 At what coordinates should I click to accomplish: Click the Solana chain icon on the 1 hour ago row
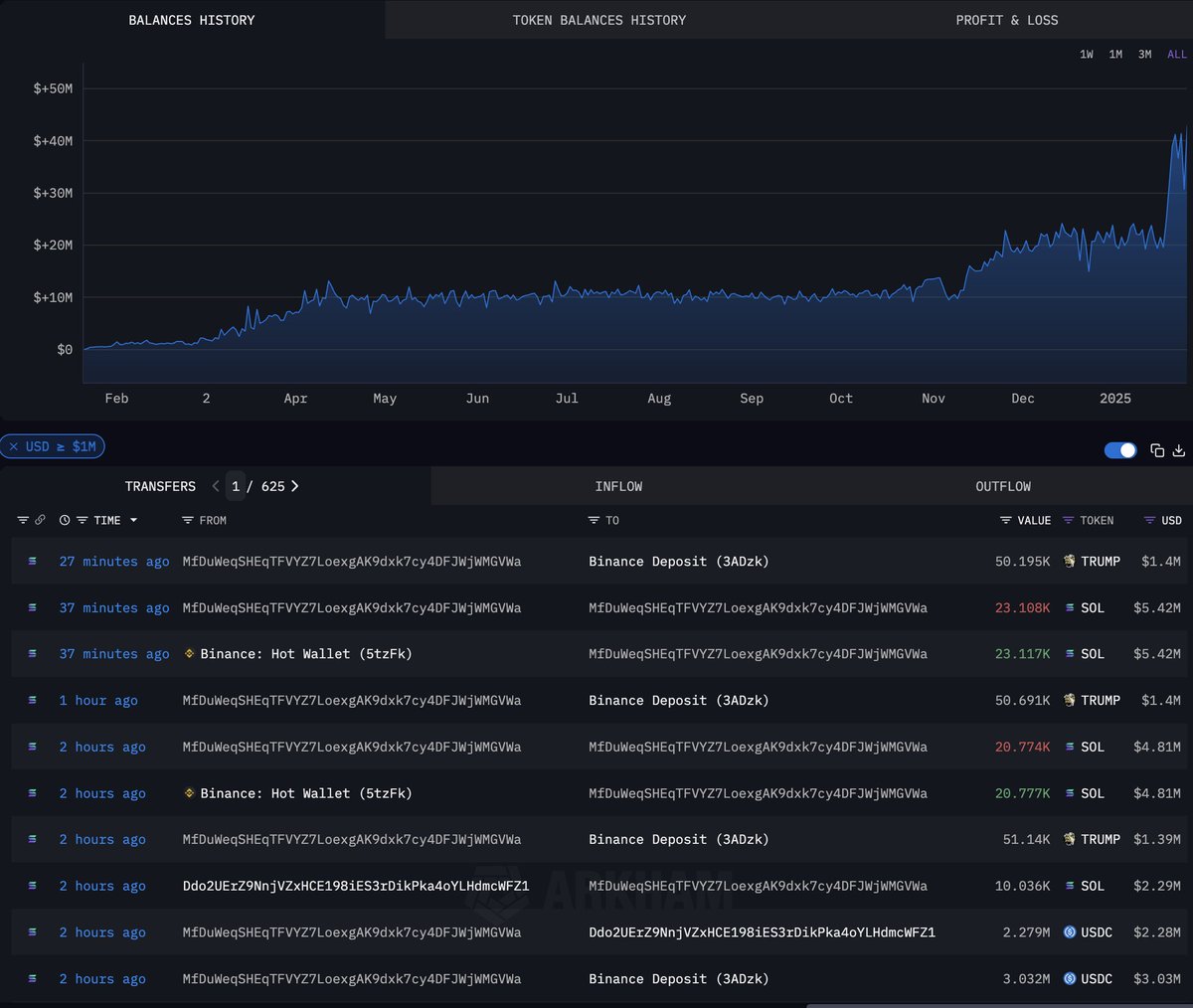[x=32, y=700]
